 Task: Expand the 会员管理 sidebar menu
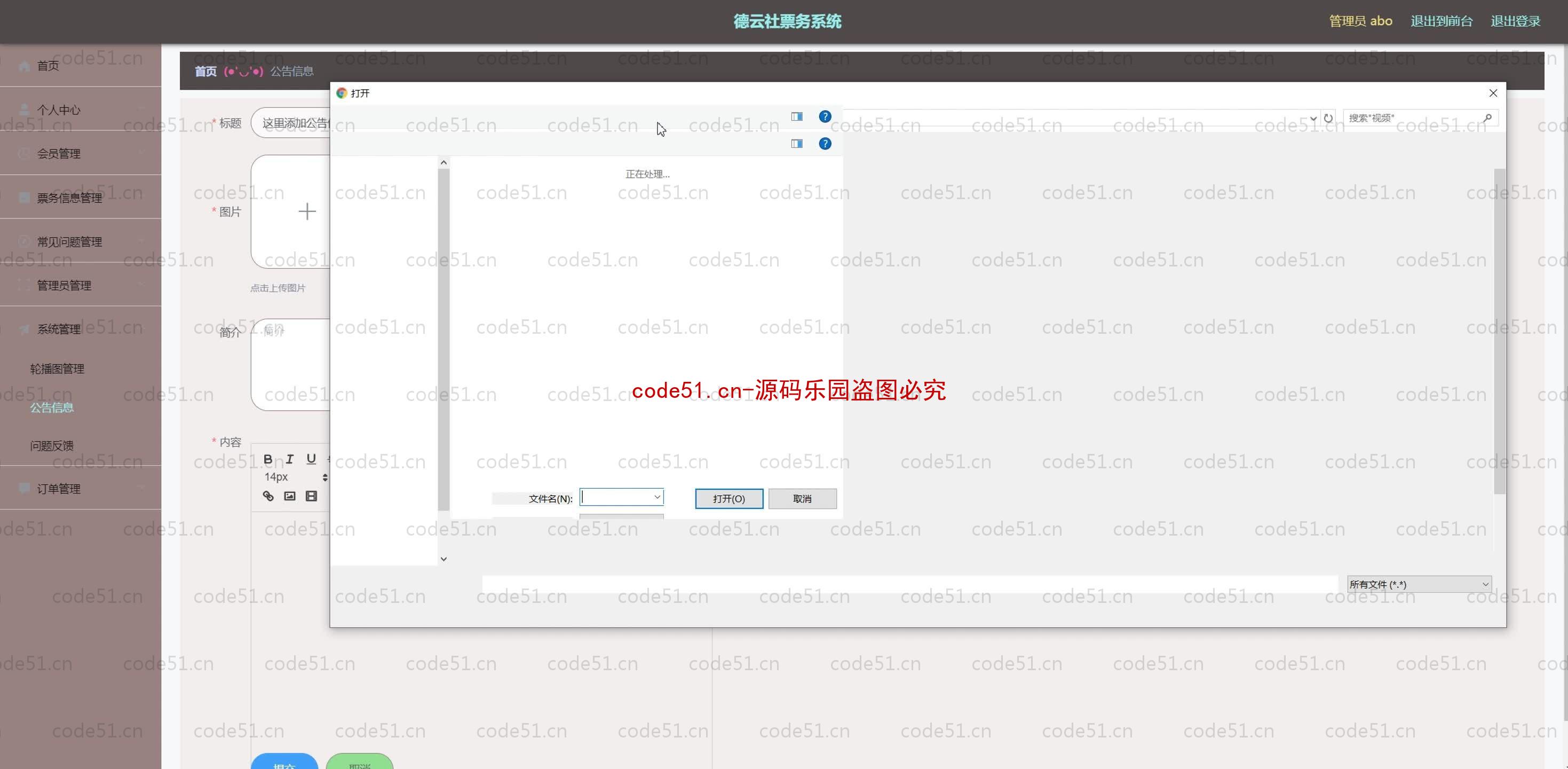(81, 153)
